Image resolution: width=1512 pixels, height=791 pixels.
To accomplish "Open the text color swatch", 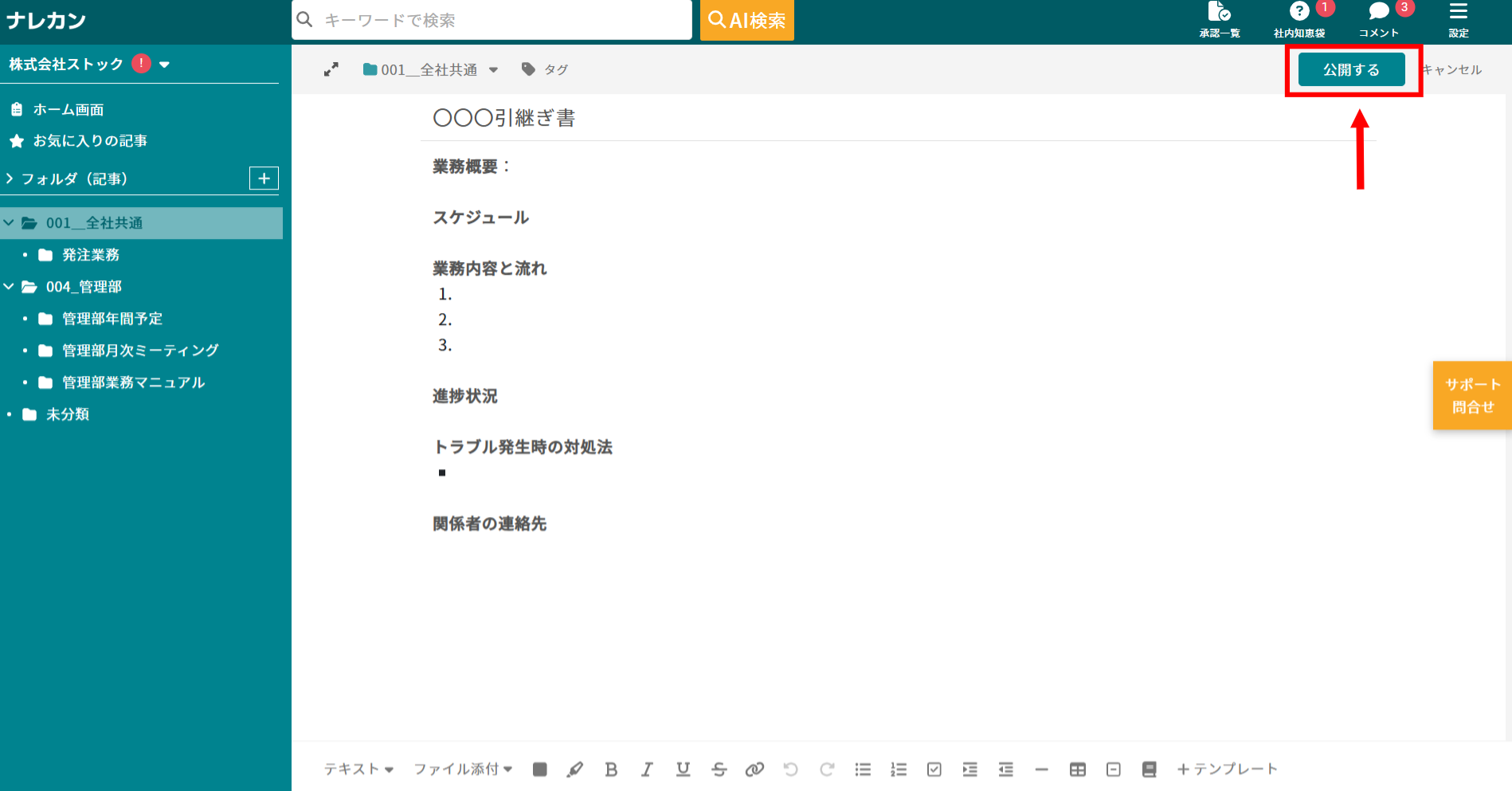I will pos(539,769).
